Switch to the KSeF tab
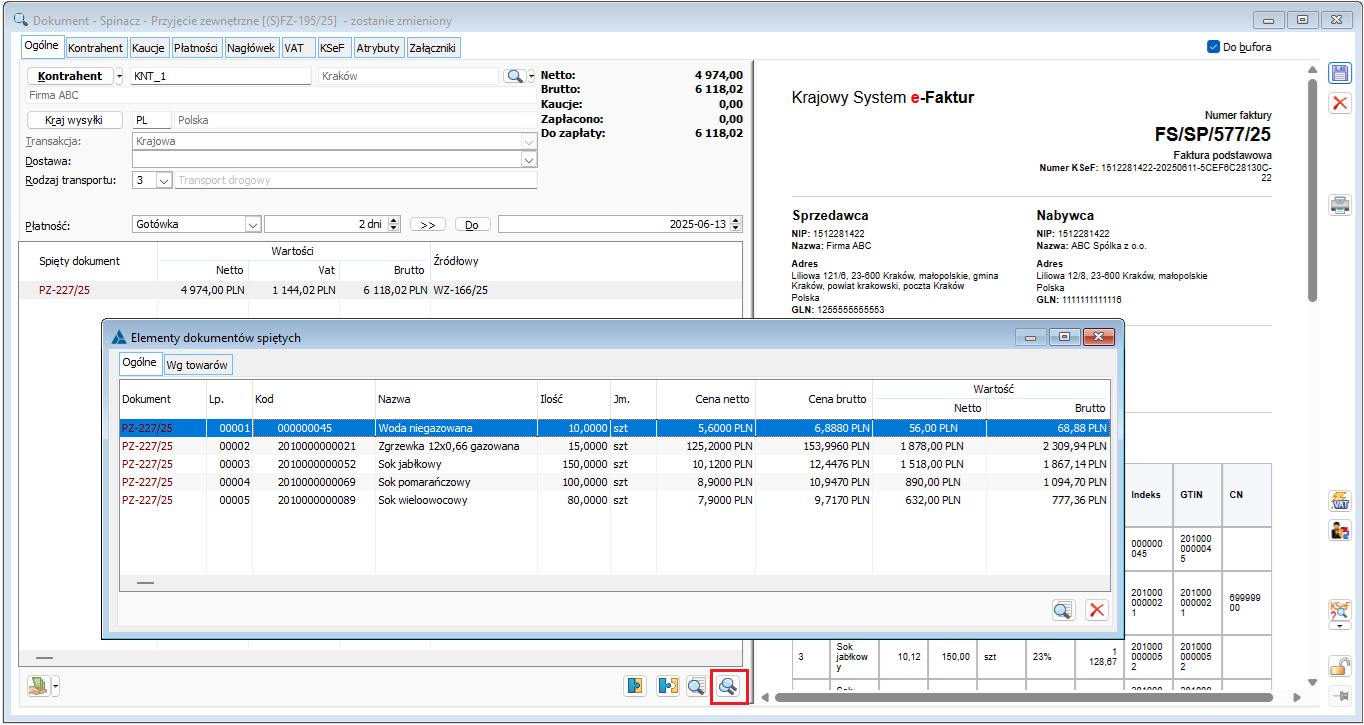The width and height of the screenshot is (1364, 725). (332, 48)
